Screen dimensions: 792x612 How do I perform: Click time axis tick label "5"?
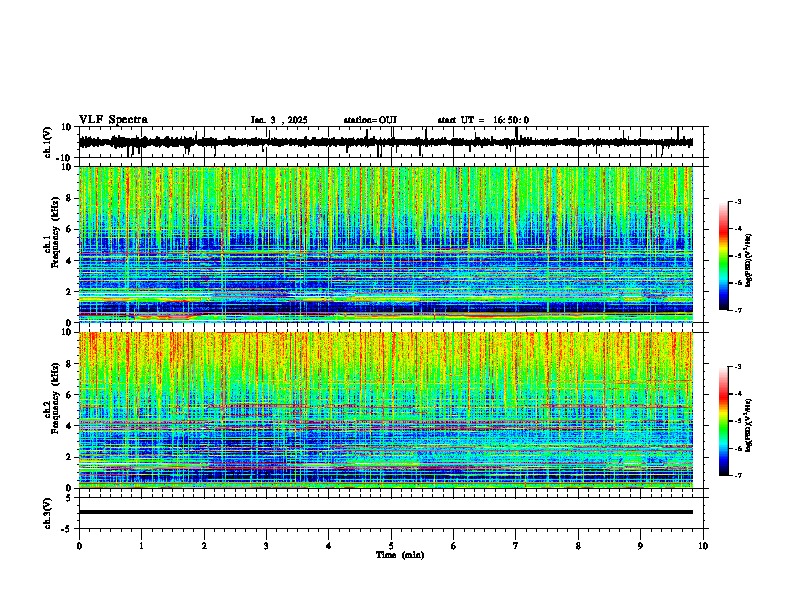391,545
